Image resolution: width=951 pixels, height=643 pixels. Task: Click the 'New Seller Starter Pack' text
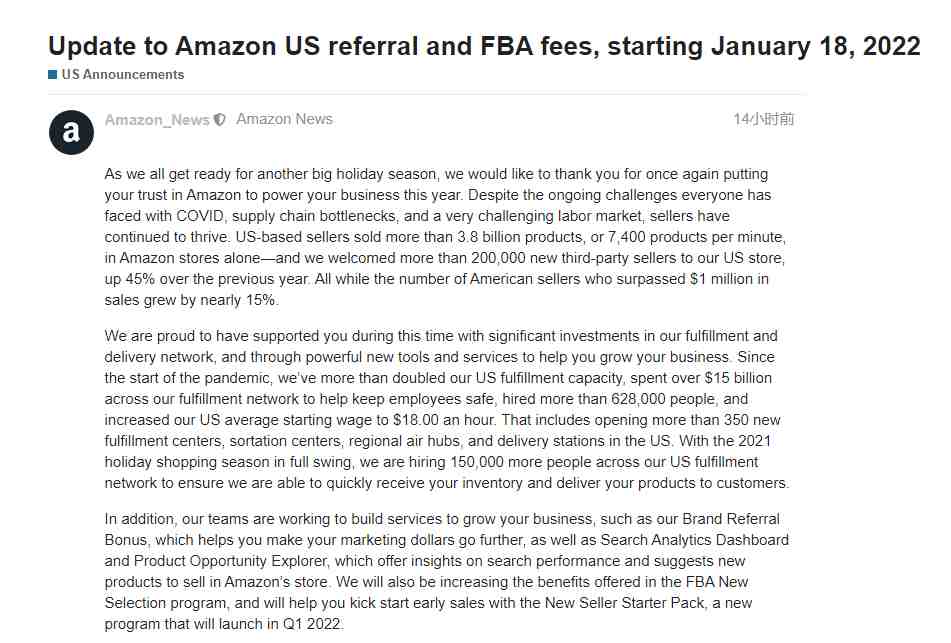point(625,603)
